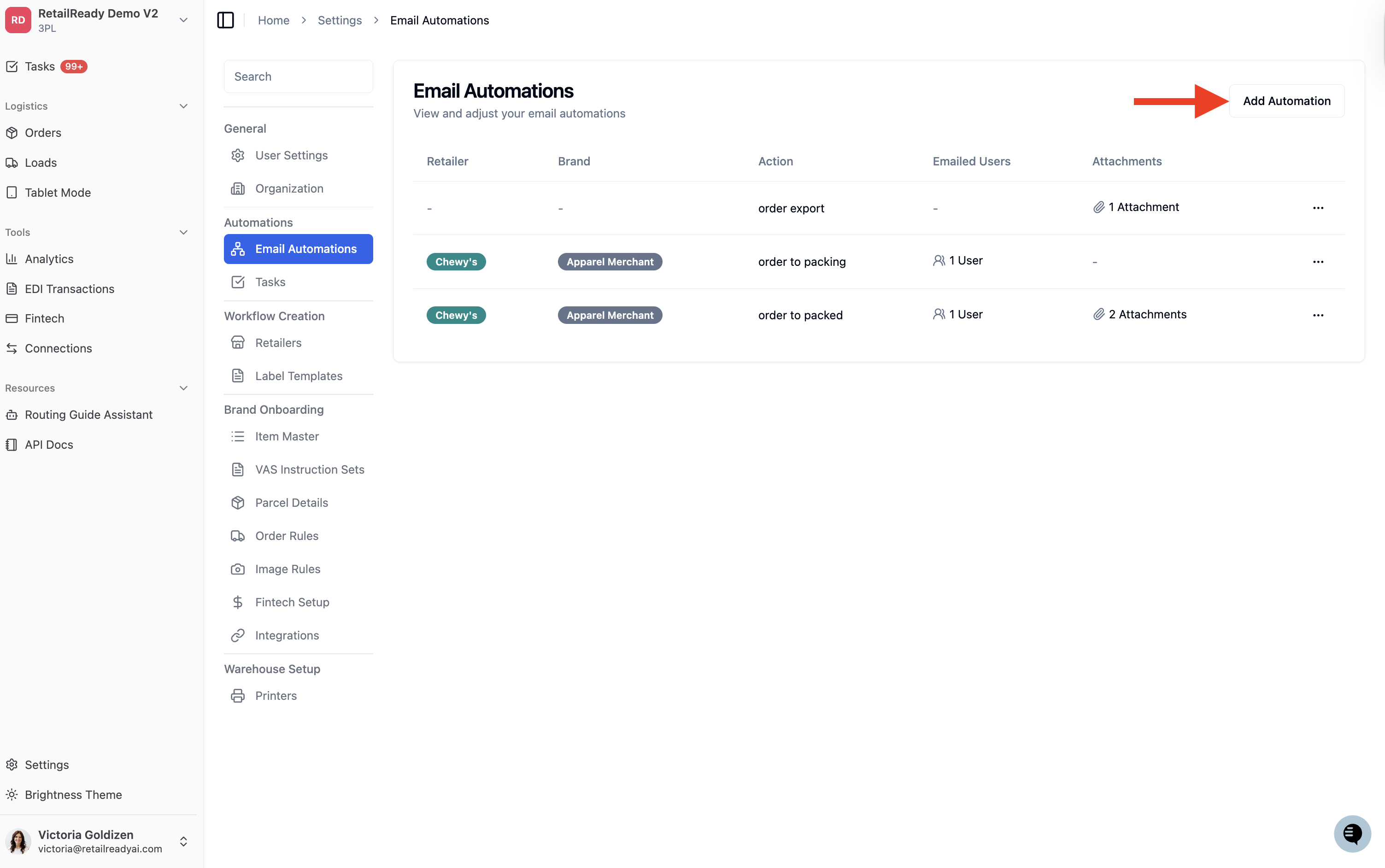Open the Victoria Goldizen account menu
Viewport: 1385px width, 868px height.
coord(98,841)
